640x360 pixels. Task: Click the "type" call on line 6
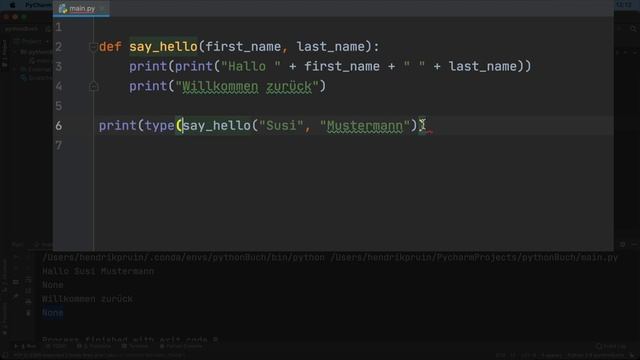pos(160,125)
